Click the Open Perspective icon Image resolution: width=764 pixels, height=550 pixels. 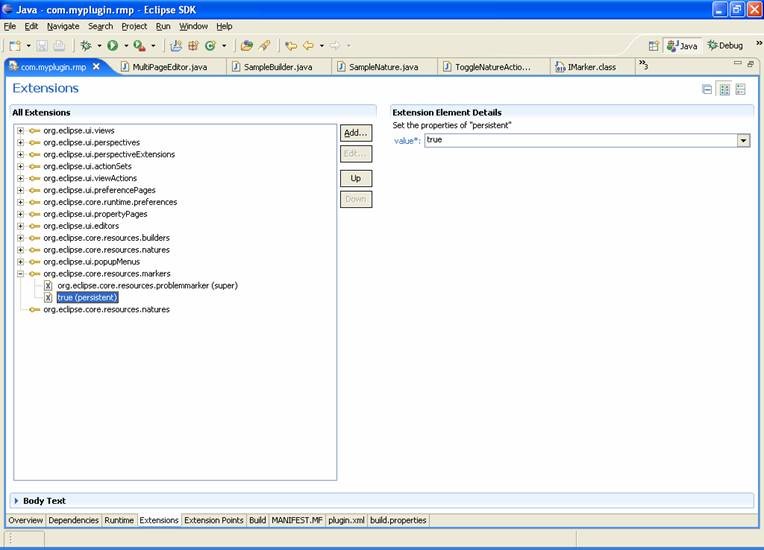(x=653, y=46)
